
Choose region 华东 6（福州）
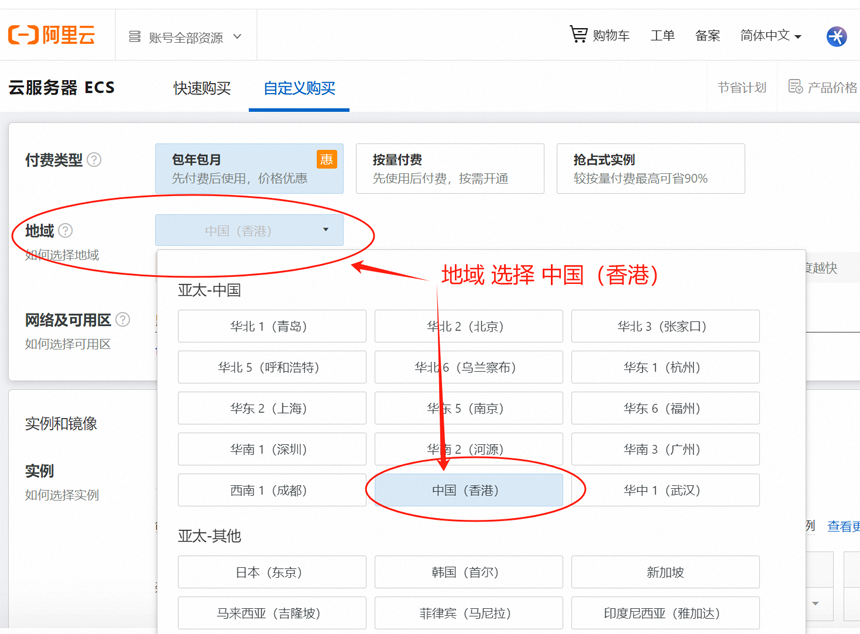tap(665, 408)
